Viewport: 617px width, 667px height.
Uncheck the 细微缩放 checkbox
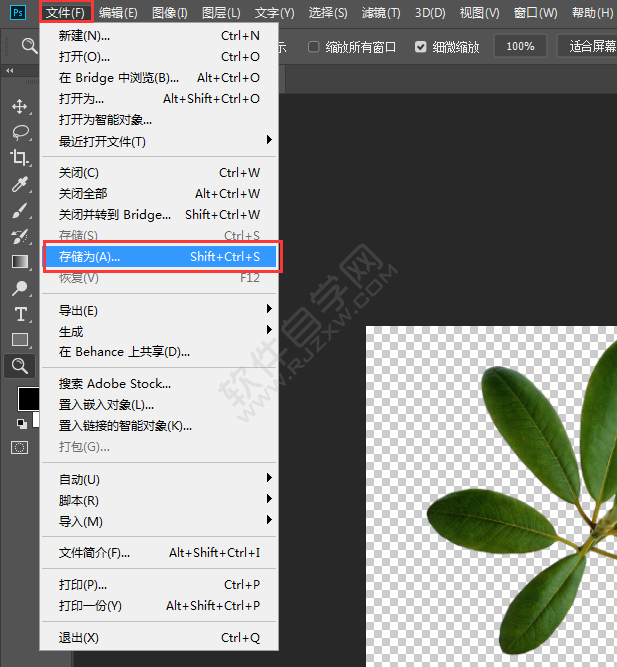(420, 46)
